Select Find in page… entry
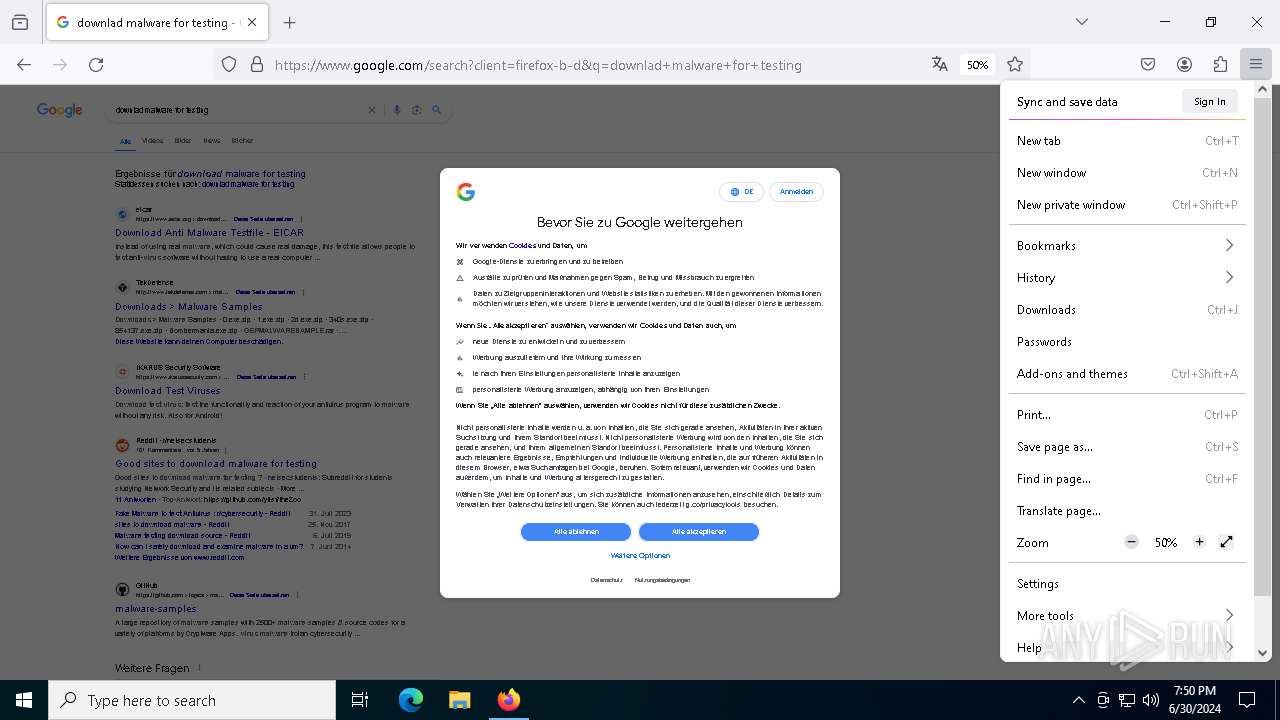The width and height of the screenshot is (1280, 720). pyautogui.click(x=1127, y=479)
